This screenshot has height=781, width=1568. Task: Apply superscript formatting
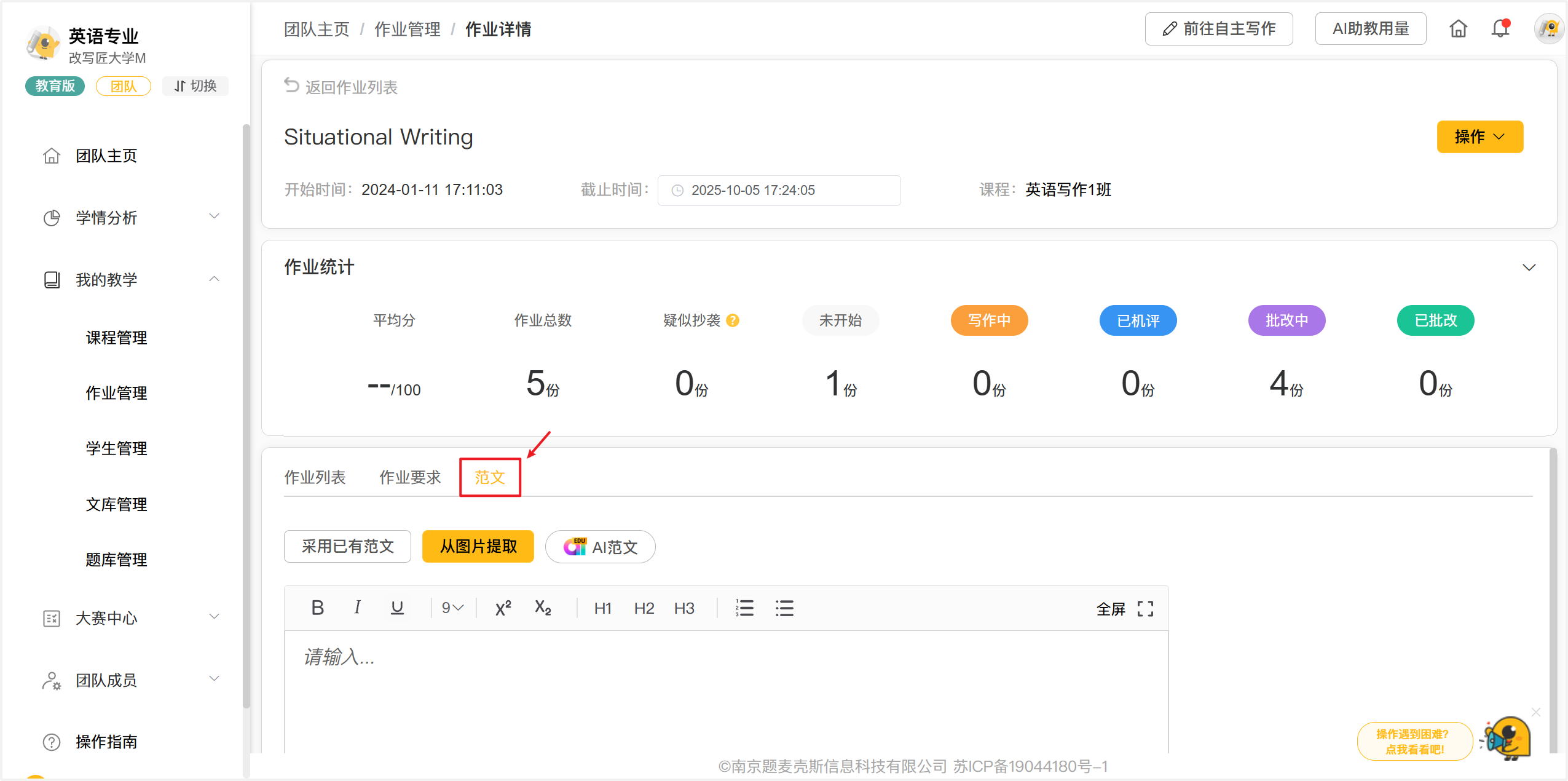click(503, 608)
